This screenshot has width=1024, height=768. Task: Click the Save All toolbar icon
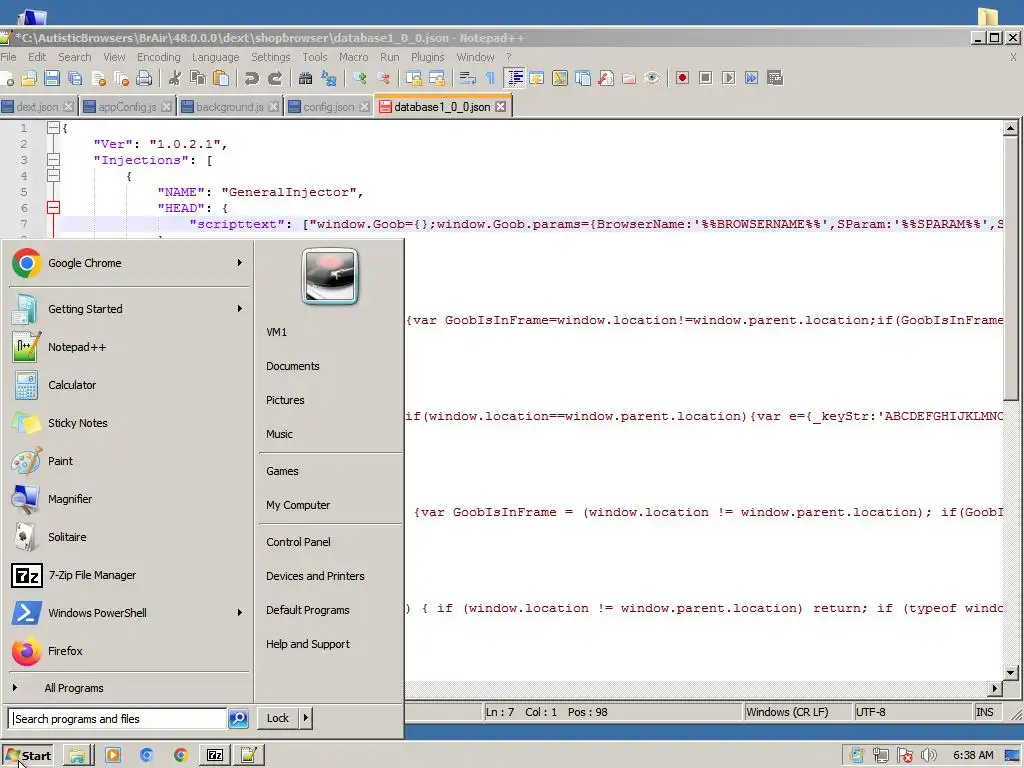point(75,78)
